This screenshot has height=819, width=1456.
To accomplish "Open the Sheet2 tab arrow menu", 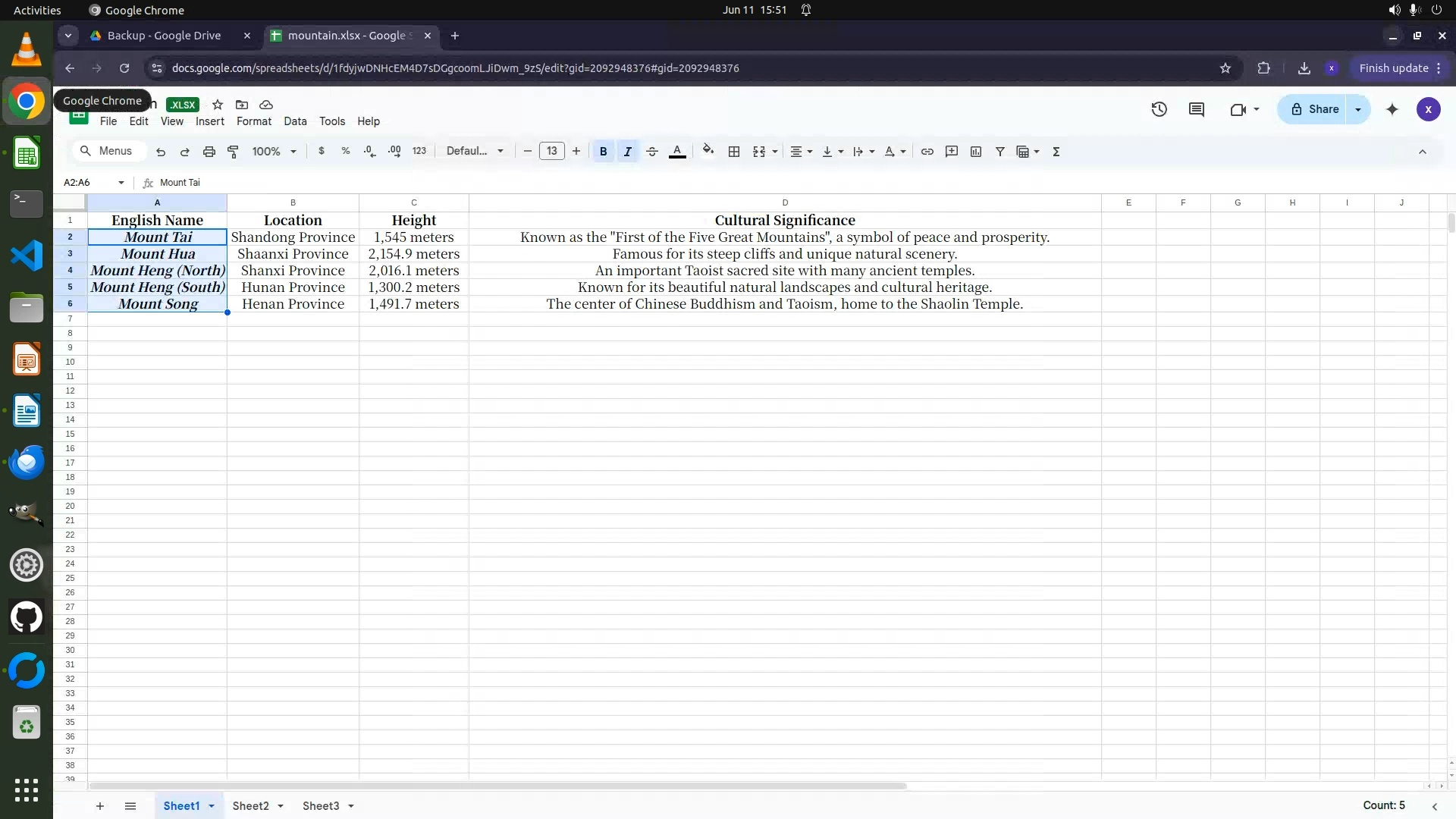I will pyautogui.click(x=281, y=806).
